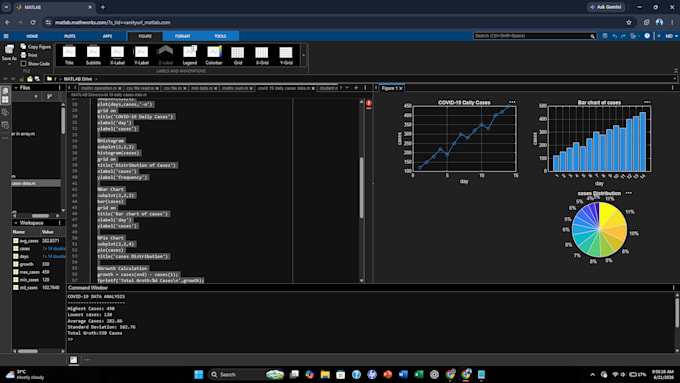
Task: Open Word from the taskbar
Action: (403, 374)
